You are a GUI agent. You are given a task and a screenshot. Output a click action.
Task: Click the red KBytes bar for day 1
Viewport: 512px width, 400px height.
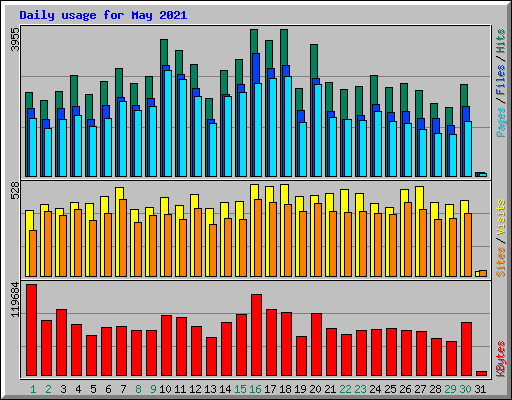[x=32, y=330]
